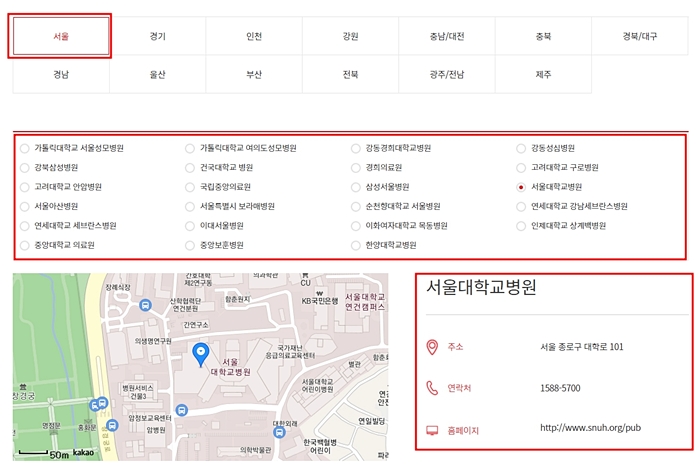Choose the 강동경희대학교병원 radio button
700x467 pixels.
tap(355, 148)
